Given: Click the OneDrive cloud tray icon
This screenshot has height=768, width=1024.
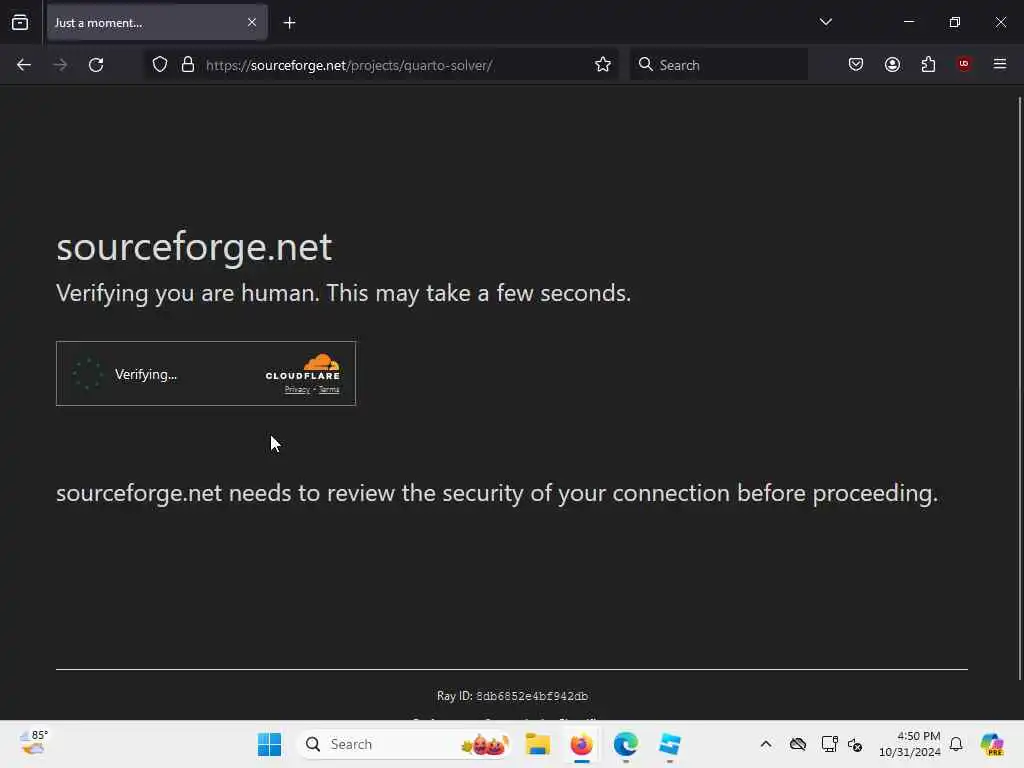Looking at the screenshot, I should tap(798, 744).
